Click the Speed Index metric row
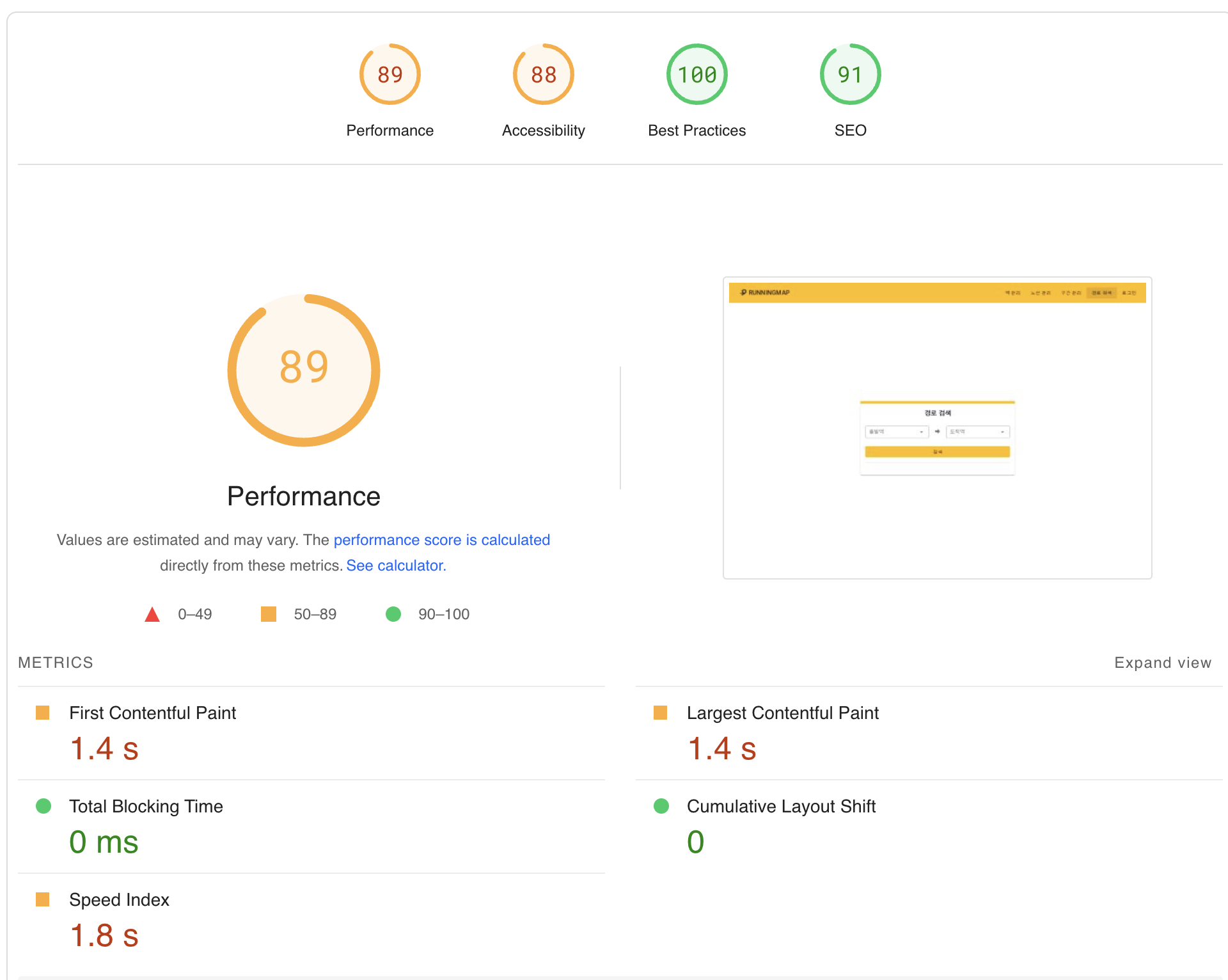The width and height of the screenshot is (1228, 980). pos(119,899)
